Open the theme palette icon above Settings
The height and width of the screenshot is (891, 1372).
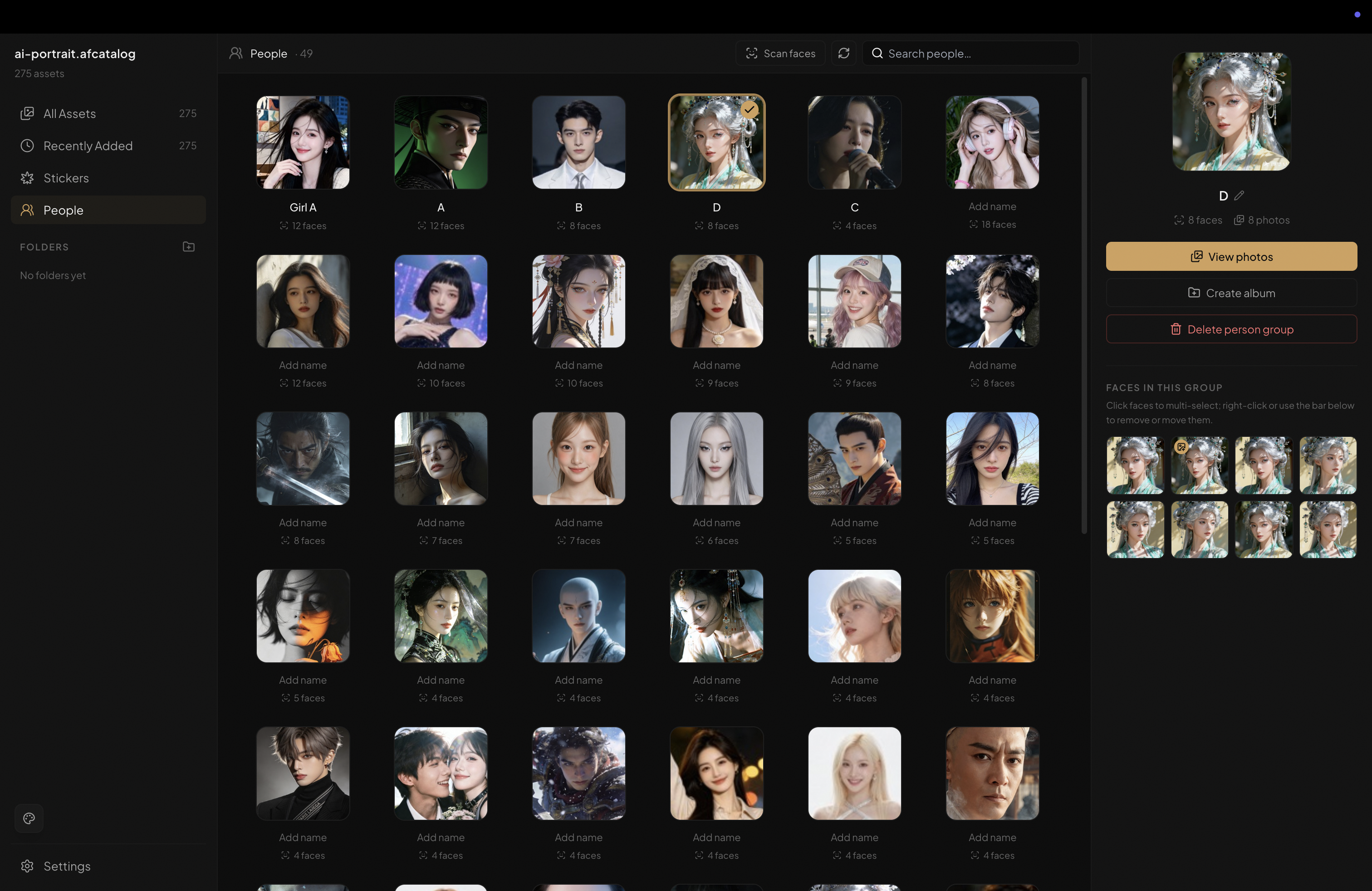[x=29, y=818]
